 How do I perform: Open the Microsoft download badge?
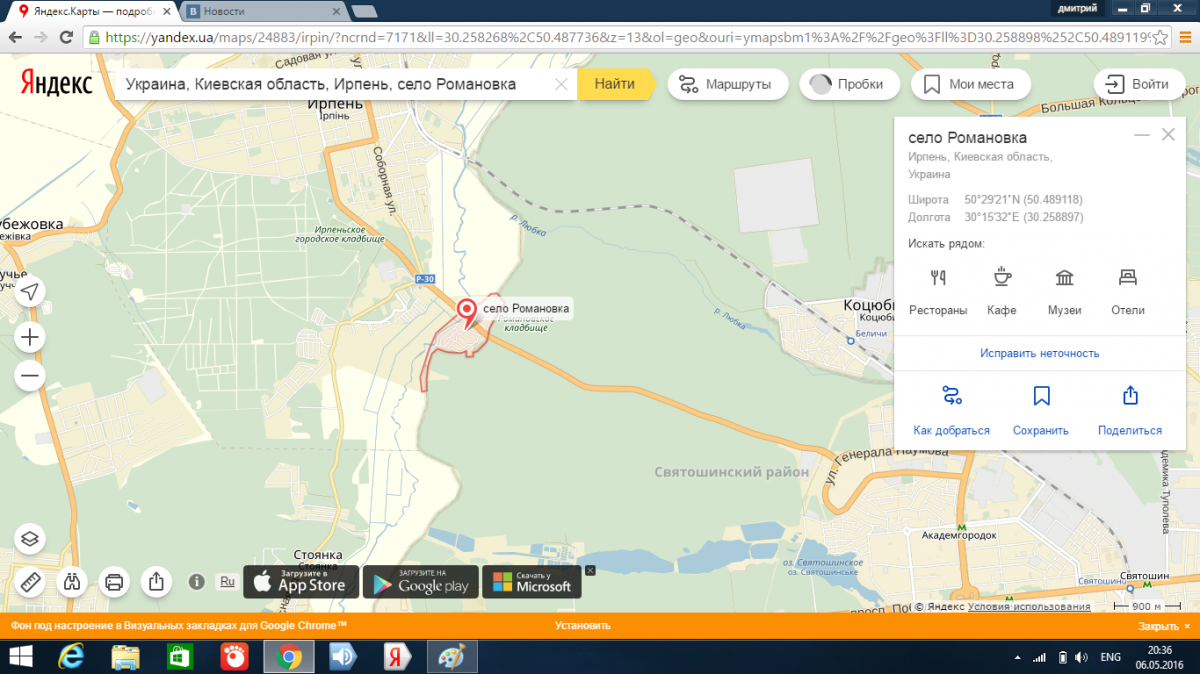pyautogui.click(x=532, y=582)
